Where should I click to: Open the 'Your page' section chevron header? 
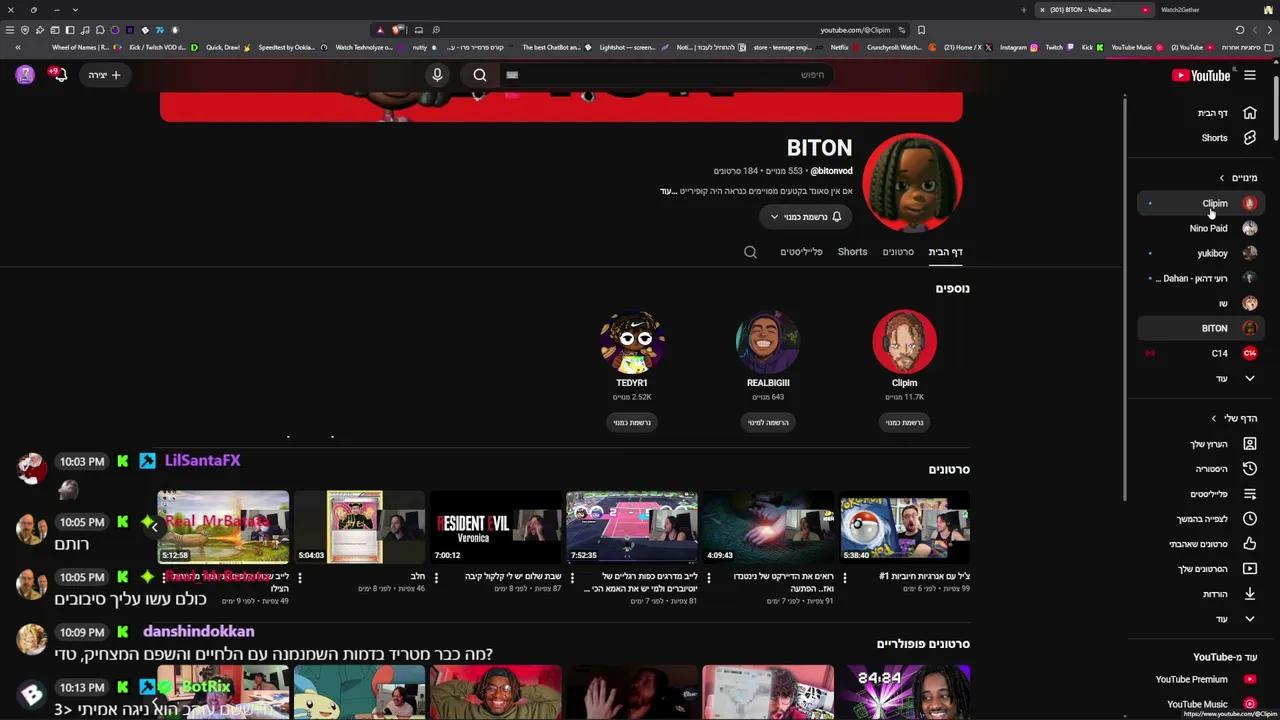click(1234, 419)
